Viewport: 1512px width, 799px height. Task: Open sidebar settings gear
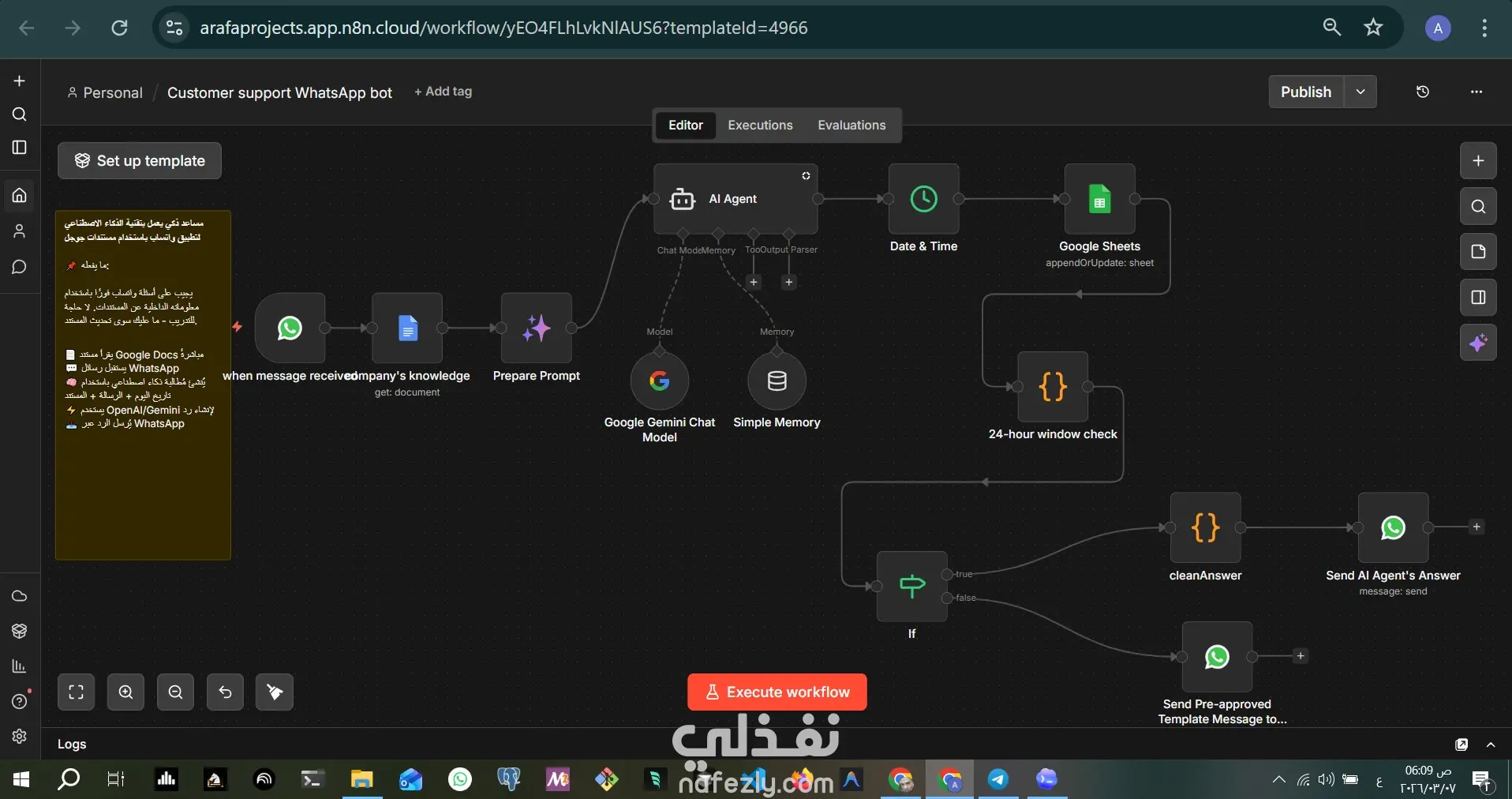(20, 737)
